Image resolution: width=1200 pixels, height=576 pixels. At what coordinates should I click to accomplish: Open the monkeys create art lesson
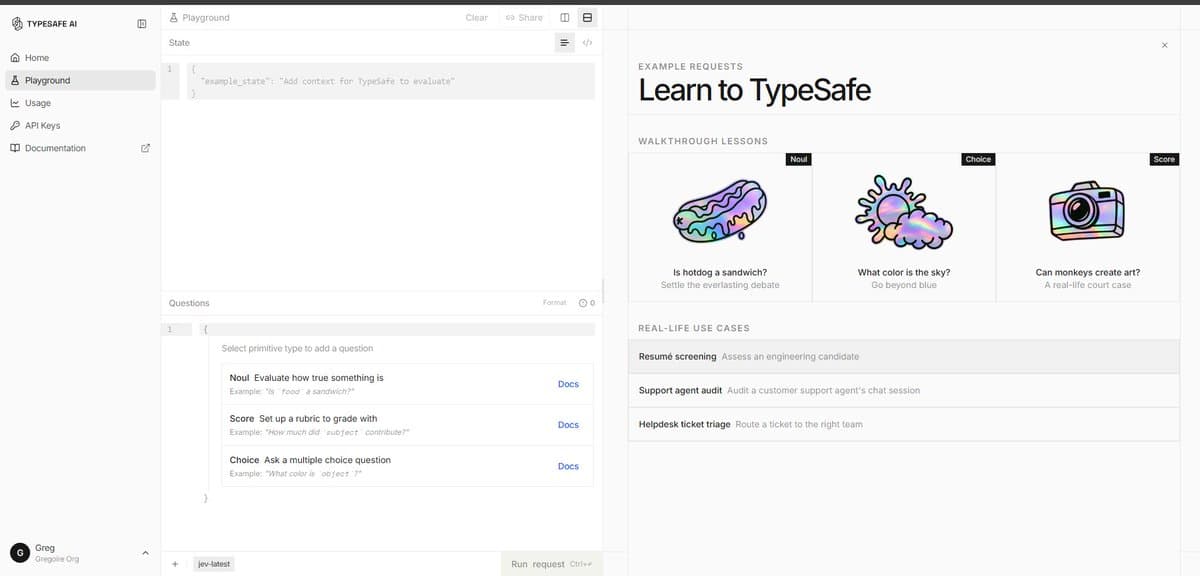point(1088,226)
